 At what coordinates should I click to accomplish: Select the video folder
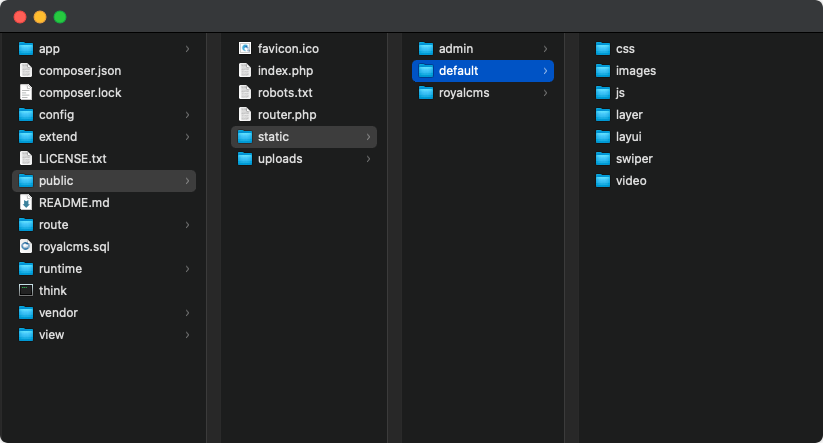tap(630, 180)
